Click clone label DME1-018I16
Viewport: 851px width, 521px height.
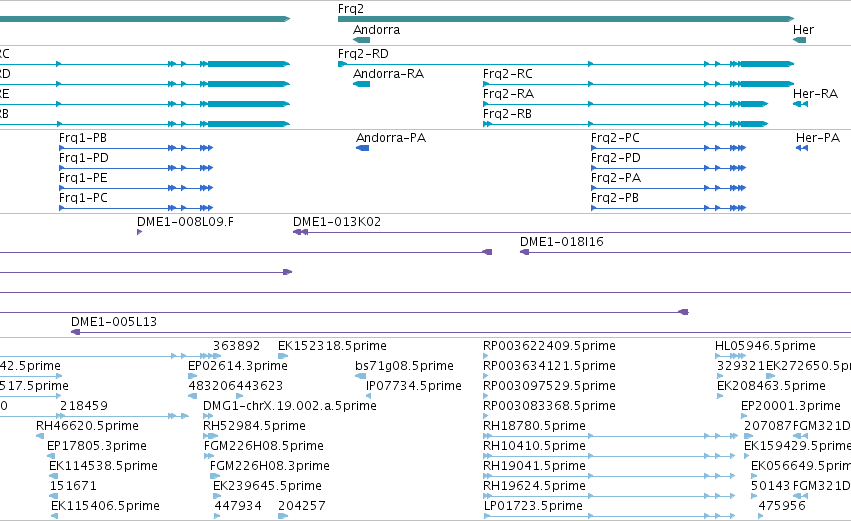561,242
